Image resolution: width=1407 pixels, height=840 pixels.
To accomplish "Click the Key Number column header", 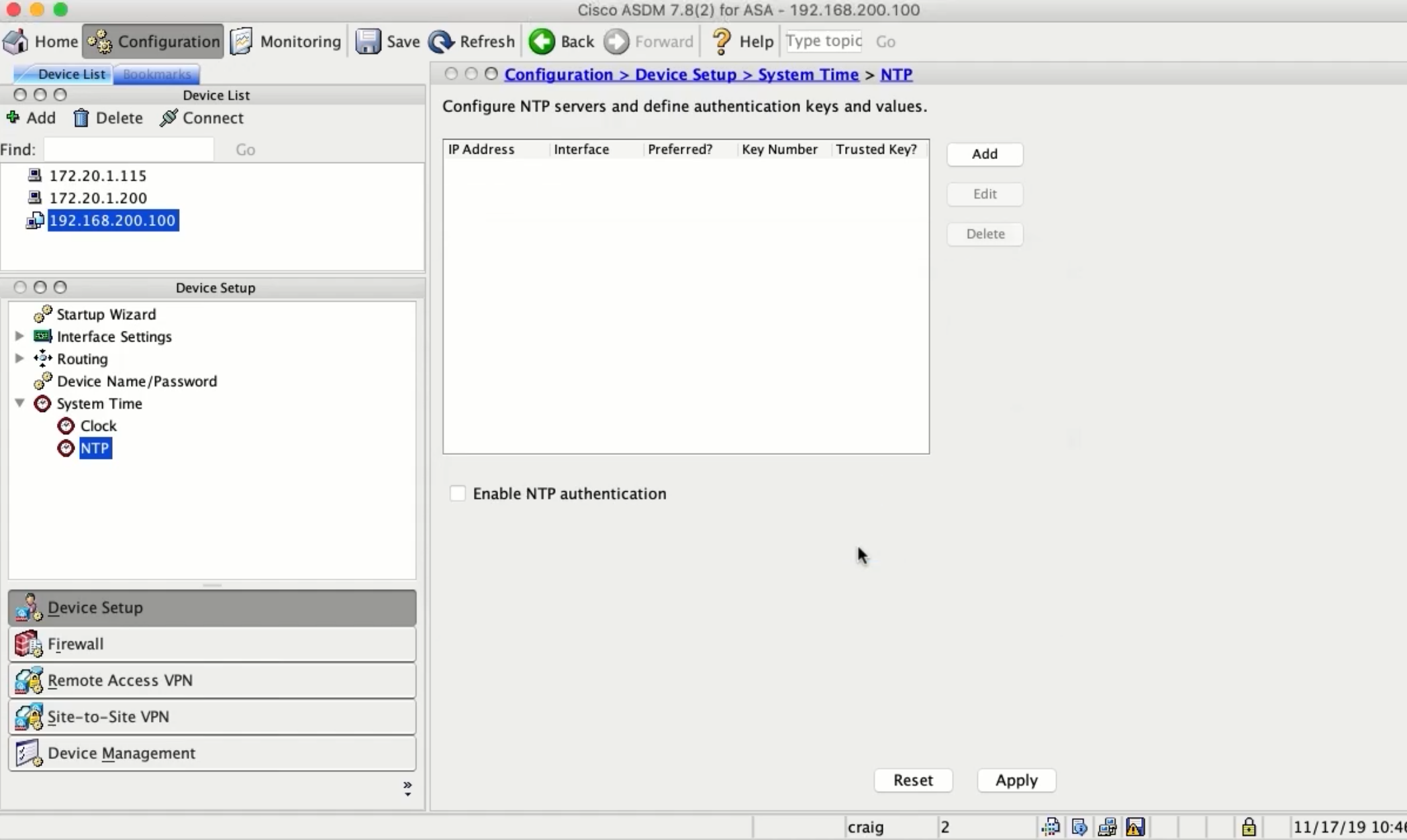I will (784, 149).
